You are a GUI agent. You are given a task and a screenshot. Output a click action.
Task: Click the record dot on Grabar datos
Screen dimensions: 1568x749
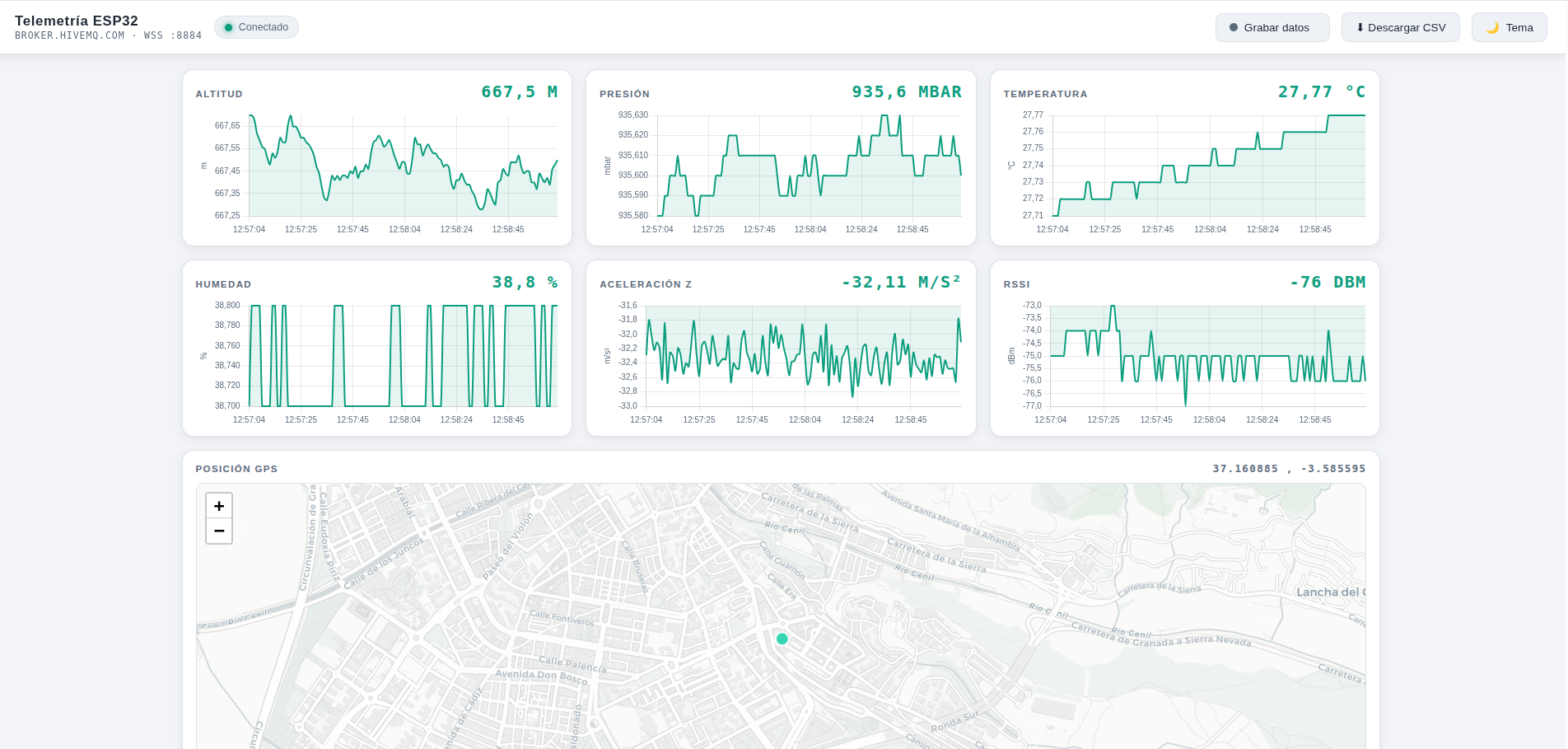click(1234, 27)
